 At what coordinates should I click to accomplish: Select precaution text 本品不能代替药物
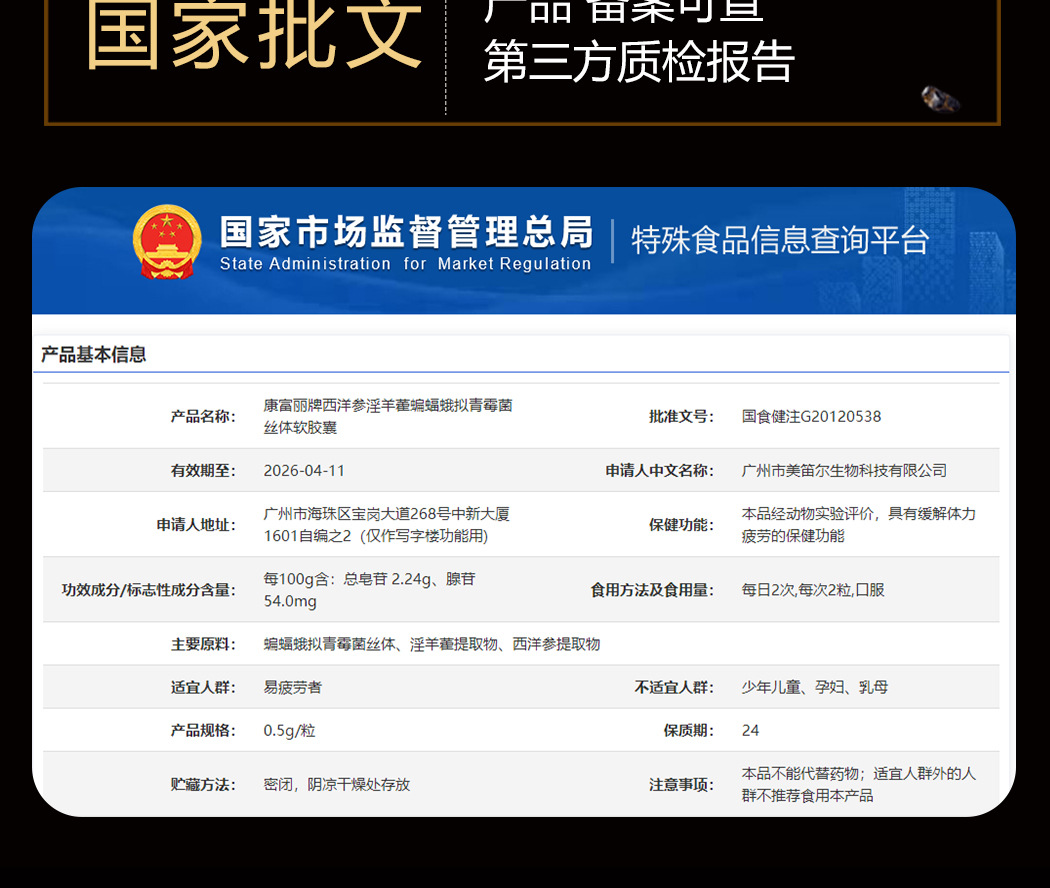tap(800, 773)
